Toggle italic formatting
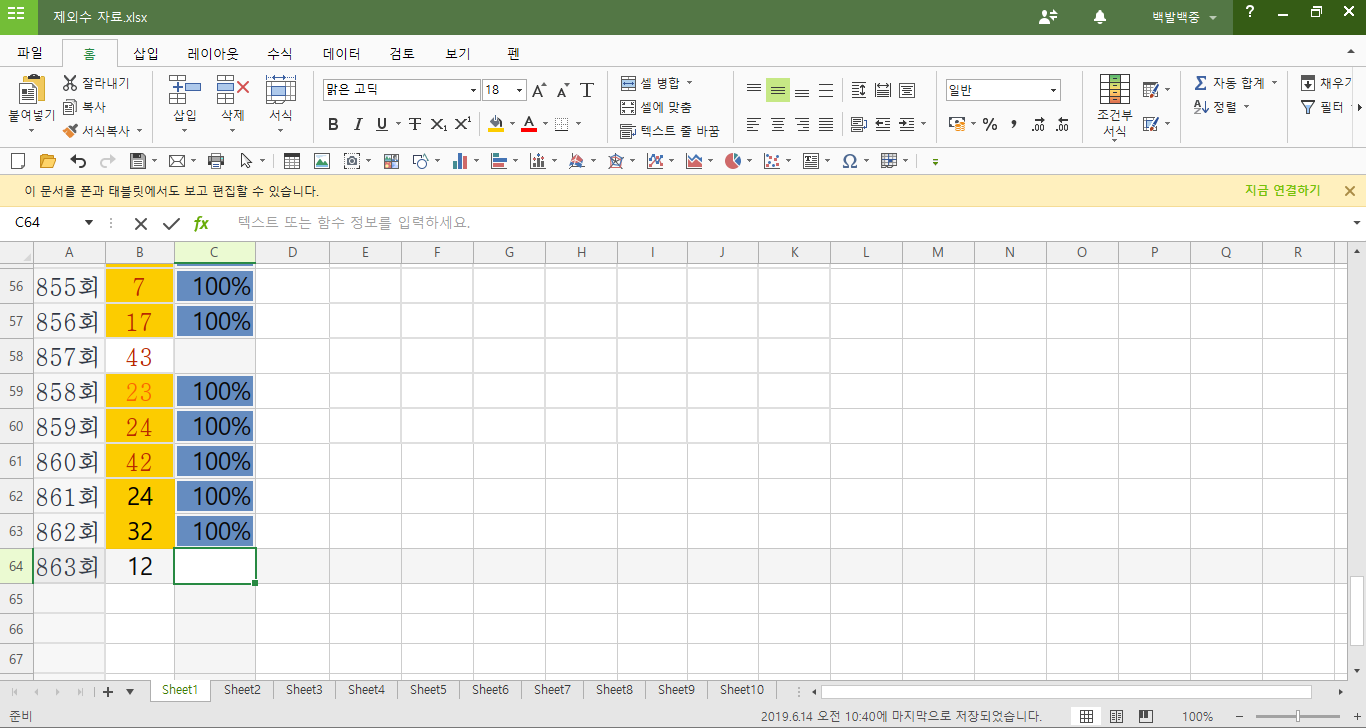The width and height of the screenshot is (1366, 728). (358, 125)
